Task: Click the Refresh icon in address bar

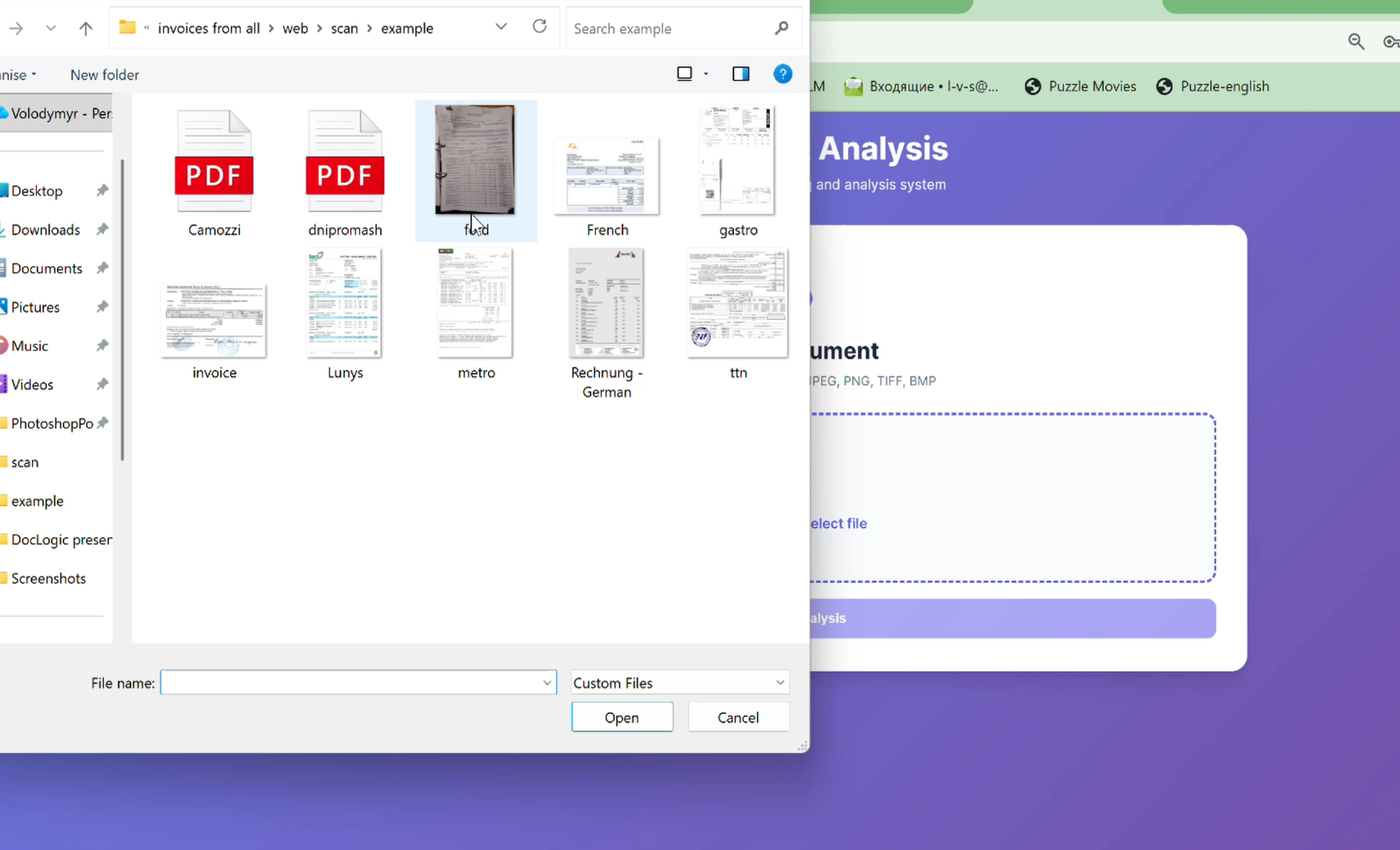Action: coord(540,27)
